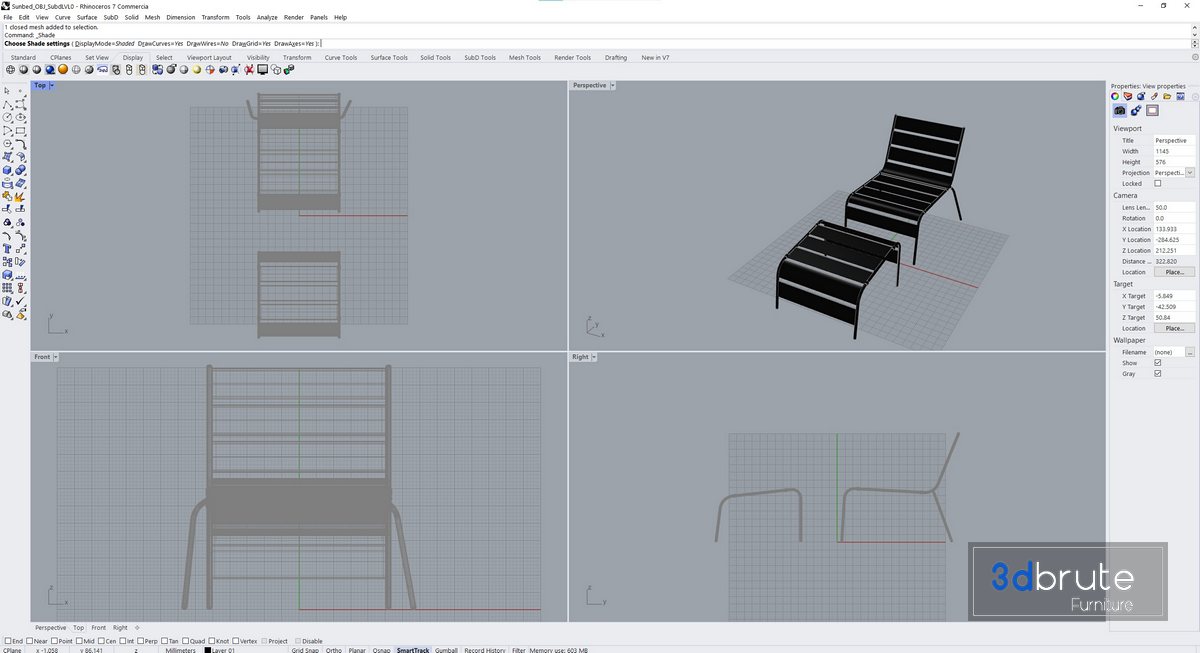
Task: Click the Wireframe viewport globe icon
Action: click(11, 70)
